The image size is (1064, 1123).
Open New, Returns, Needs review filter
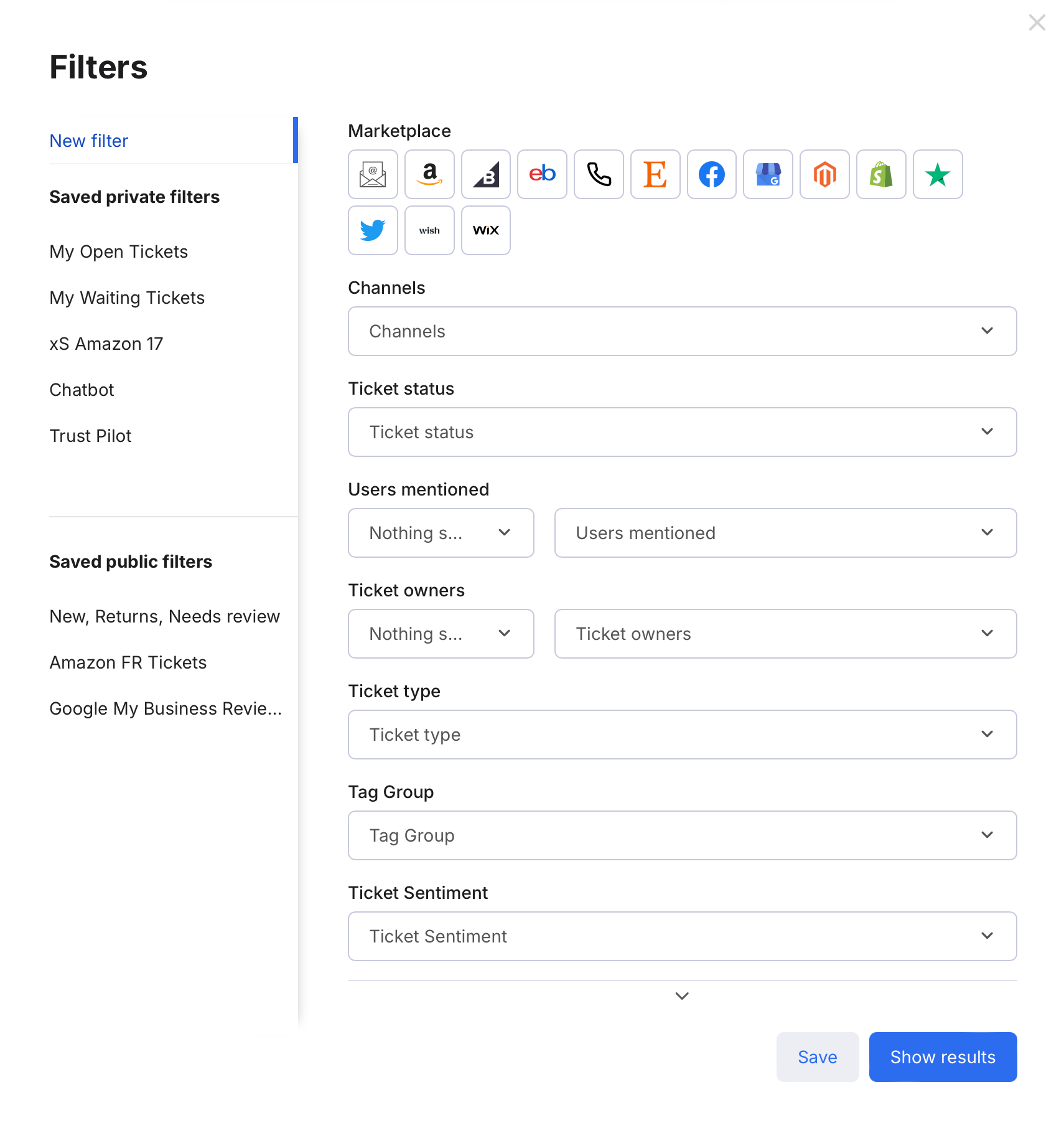[165, 616]
